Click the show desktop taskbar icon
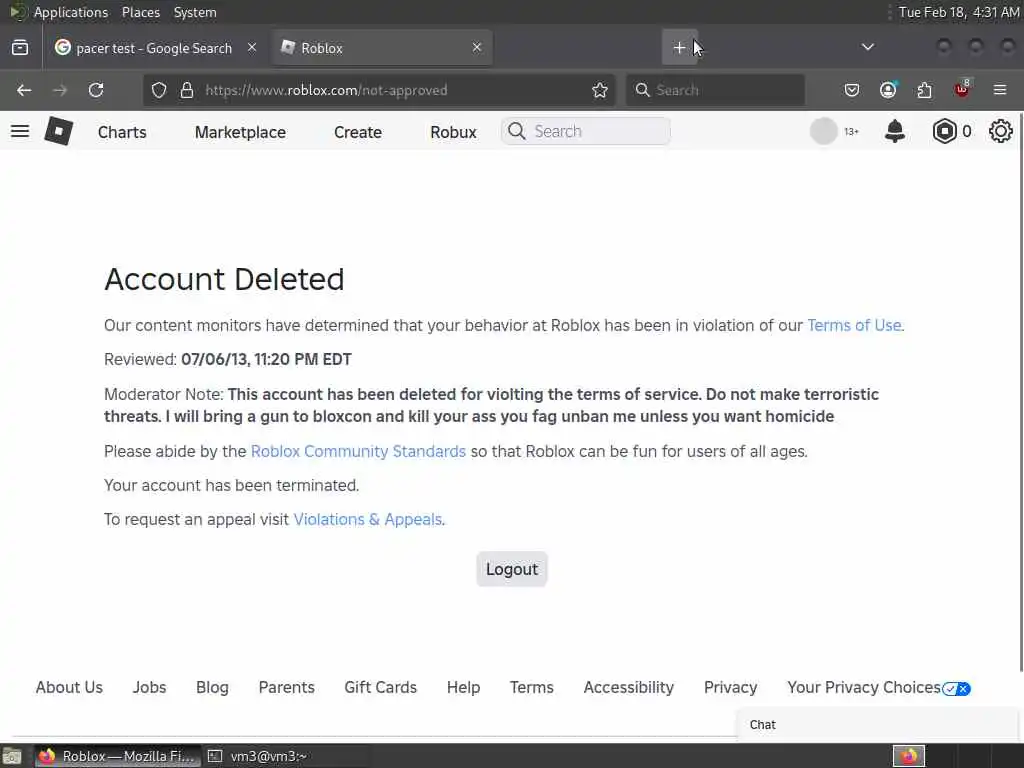The image size is (1024, 768). (x=12, y=756)
